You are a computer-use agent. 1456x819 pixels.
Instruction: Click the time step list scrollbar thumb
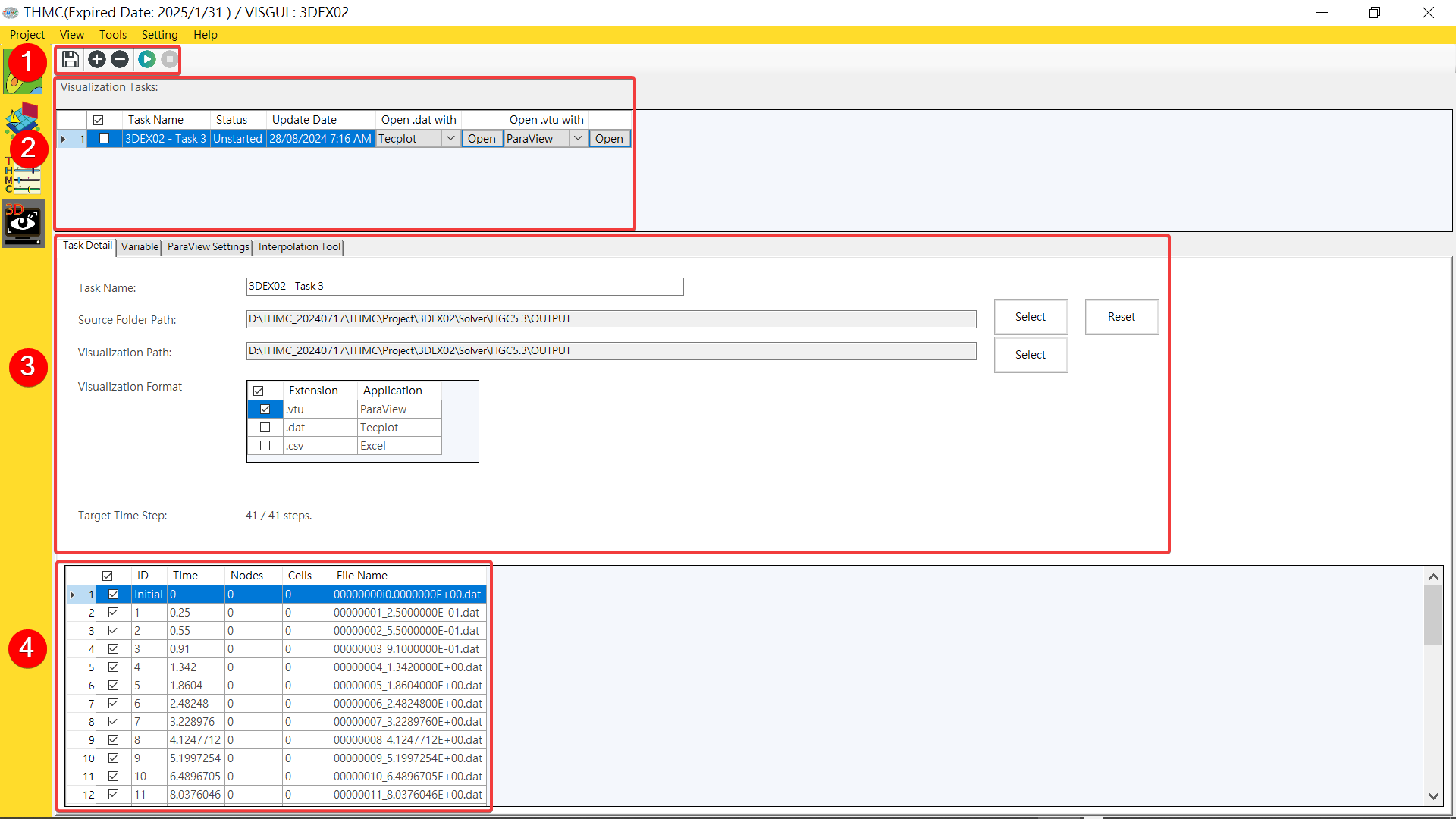tap(1433, 616)
